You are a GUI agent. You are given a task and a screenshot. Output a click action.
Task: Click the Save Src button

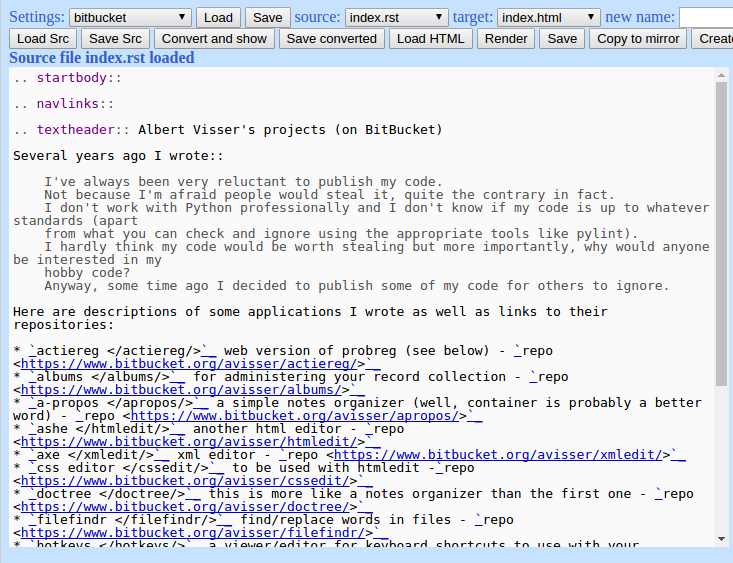point(115,39)
